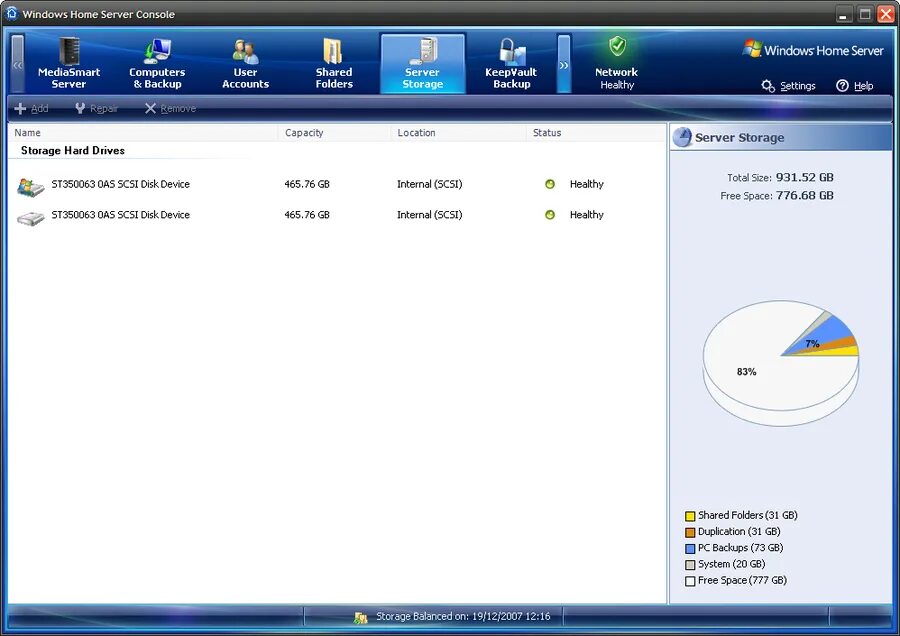The height and width of the screenshot is (636, 900).
Task: Go to the Shared Folders tab
Action: [x=334, y=63]
